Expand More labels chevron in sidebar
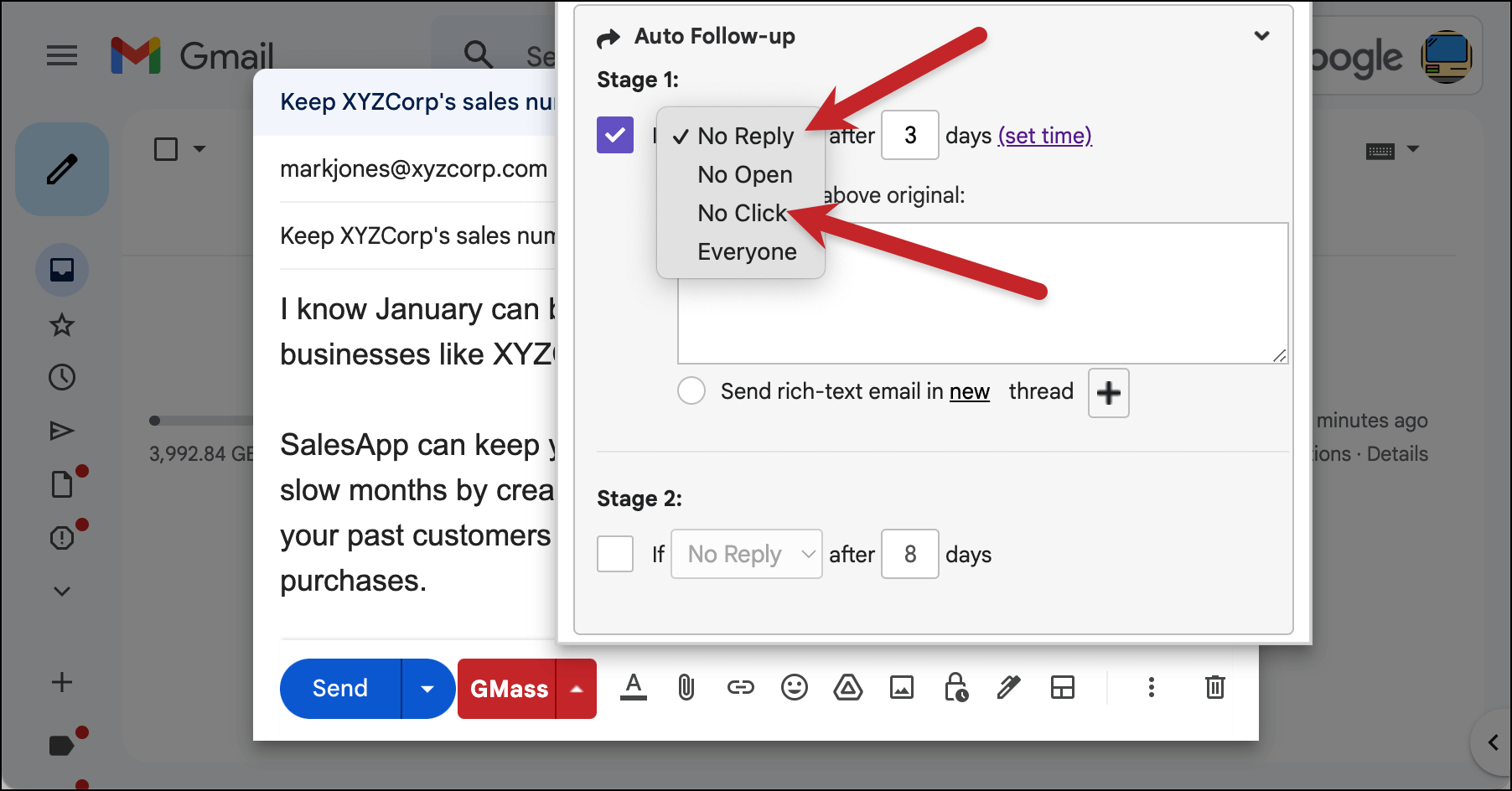Screen dimensions: 1512x791 pos(62,591)
